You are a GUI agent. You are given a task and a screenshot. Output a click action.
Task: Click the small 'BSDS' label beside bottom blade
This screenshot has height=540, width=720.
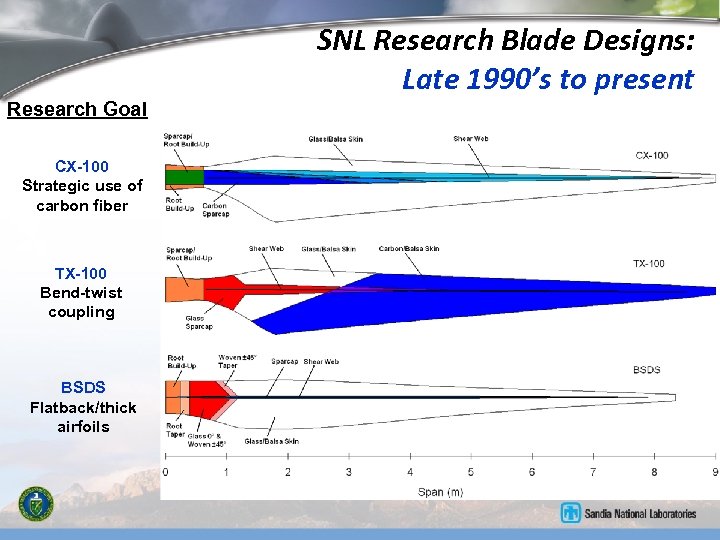(647, 370)
